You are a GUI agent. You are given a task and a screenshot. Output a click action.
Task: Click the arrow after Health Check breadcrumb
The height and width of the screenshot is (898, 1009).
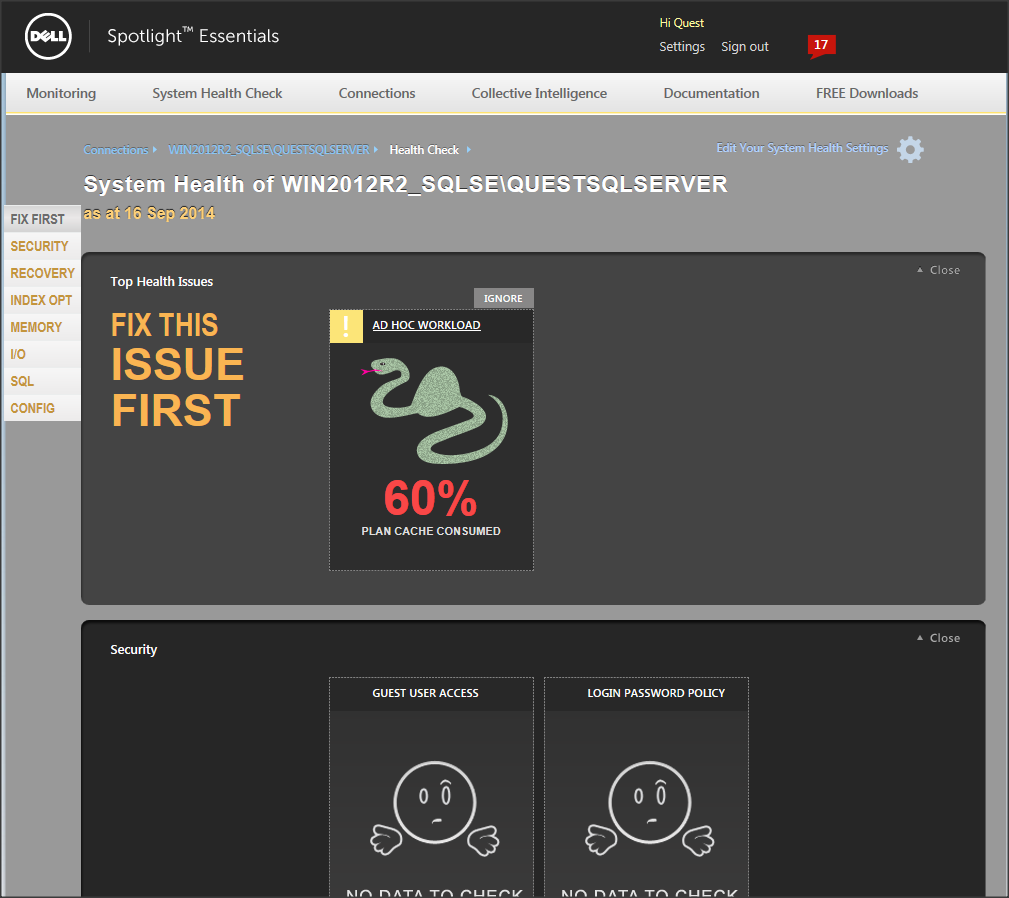point(468,149)
